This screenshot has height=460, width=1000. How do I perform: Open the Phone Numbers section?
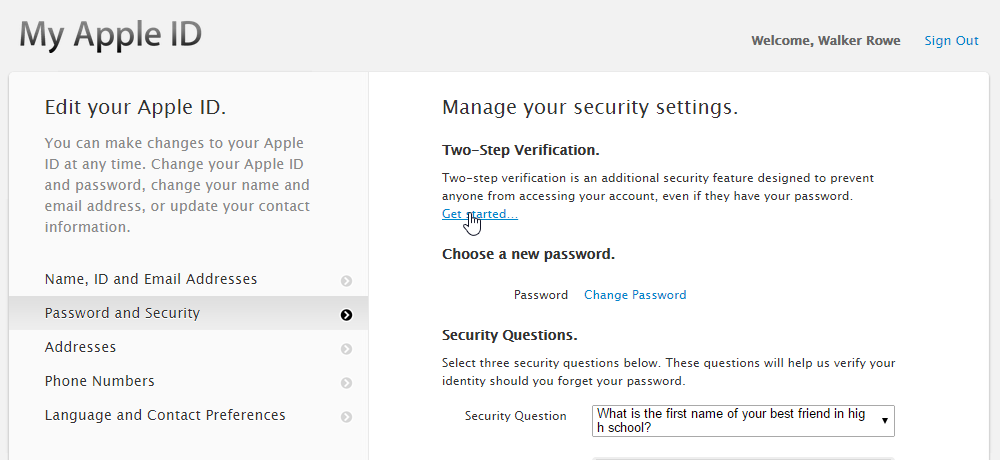189,381
